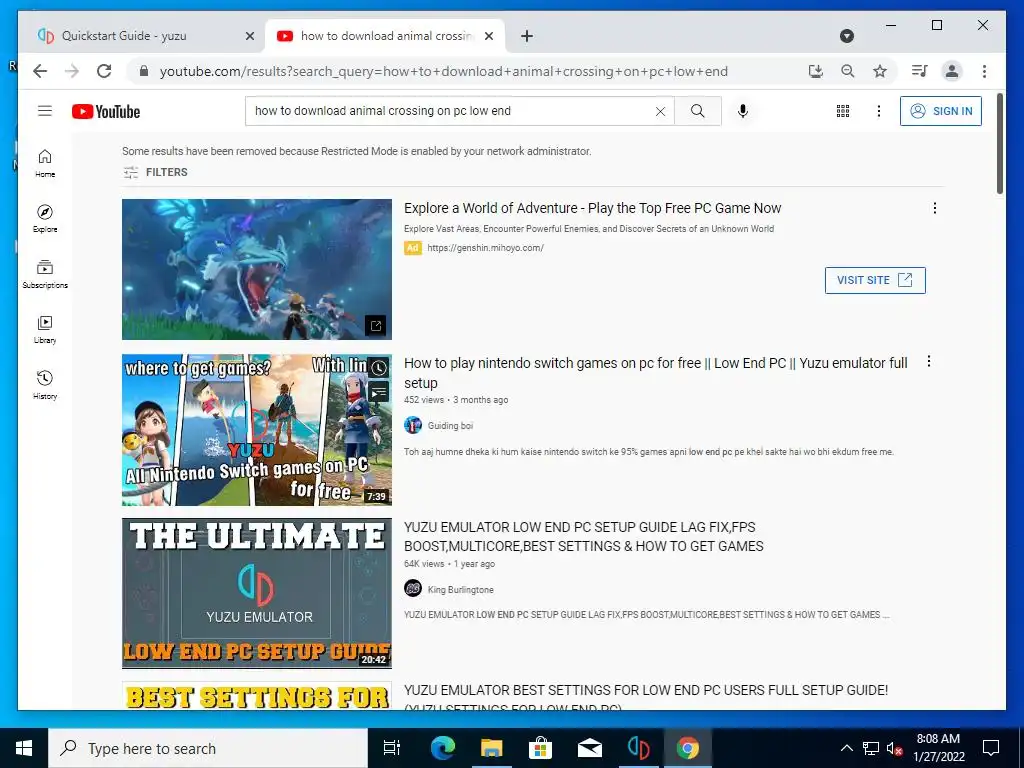Image resolution: width=1024 pixels, height=768 pixels.
Task: Open Subscriptions in the sidebar
Action: [45, 274]
